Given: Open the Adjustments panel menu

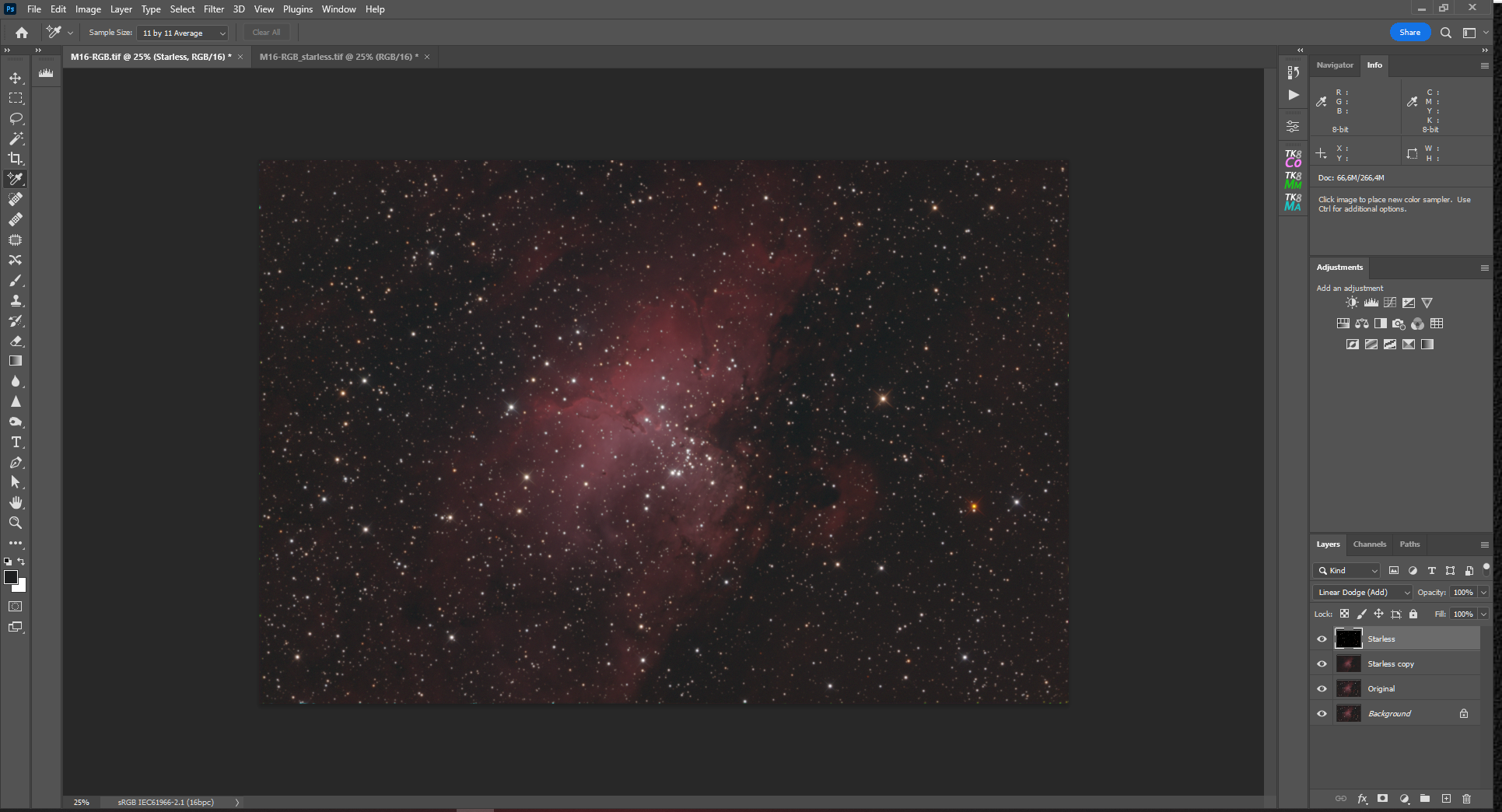Looking at the screenshot, I should [1484, 268].
